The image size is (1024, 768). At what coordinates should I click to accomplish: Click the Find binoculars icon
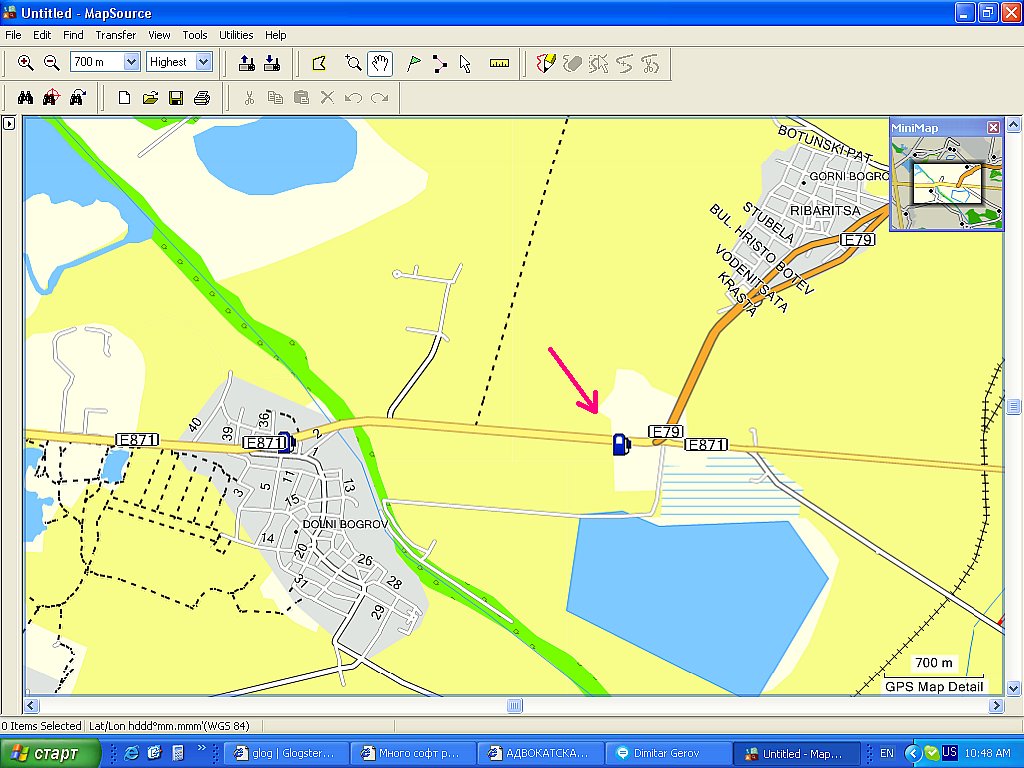point(26,98)
